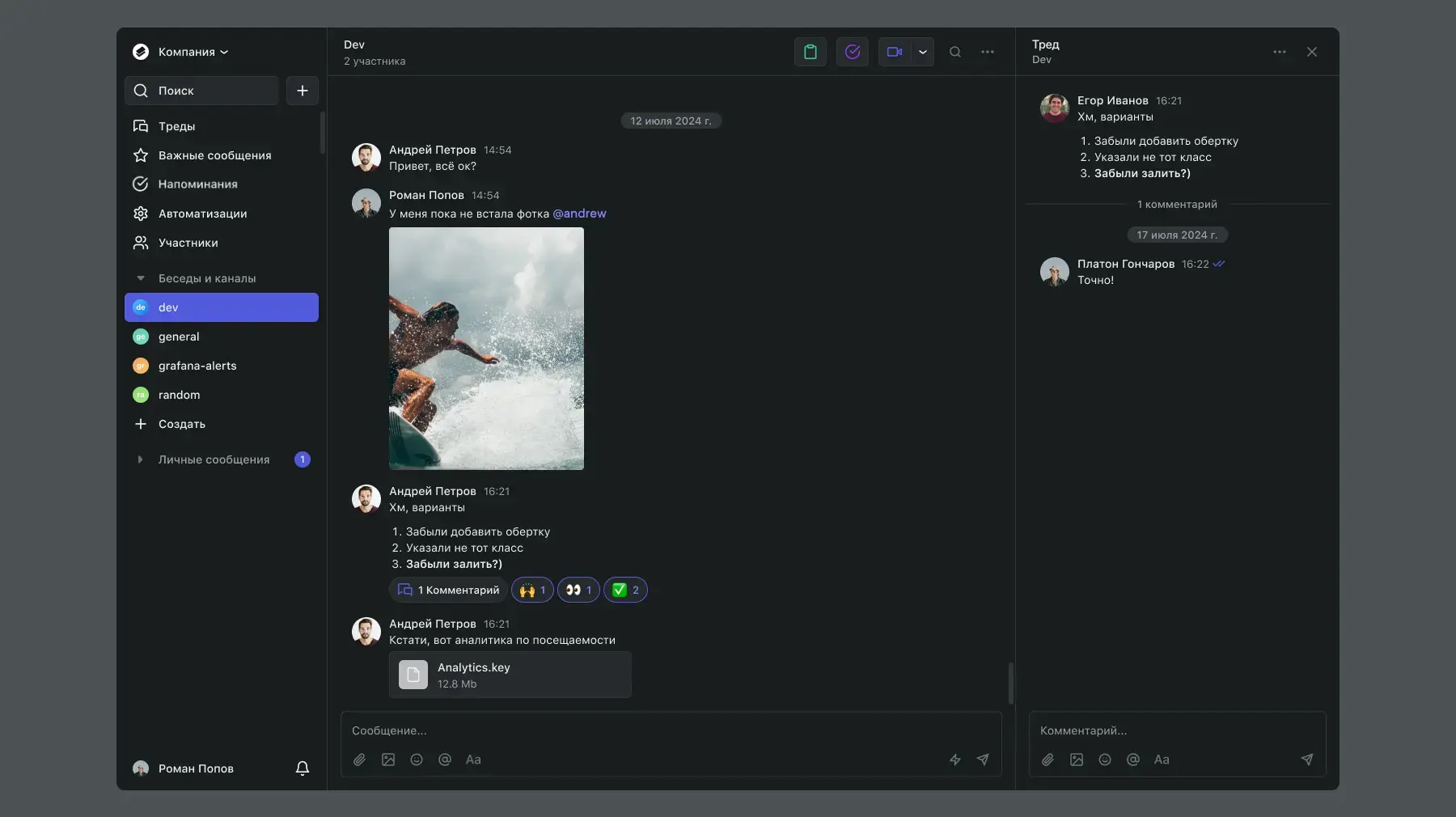The width and height of the screenshot is (1456, 817).
Task: Expand the Личные сообщения section
Action: click(x=141, y=459)
